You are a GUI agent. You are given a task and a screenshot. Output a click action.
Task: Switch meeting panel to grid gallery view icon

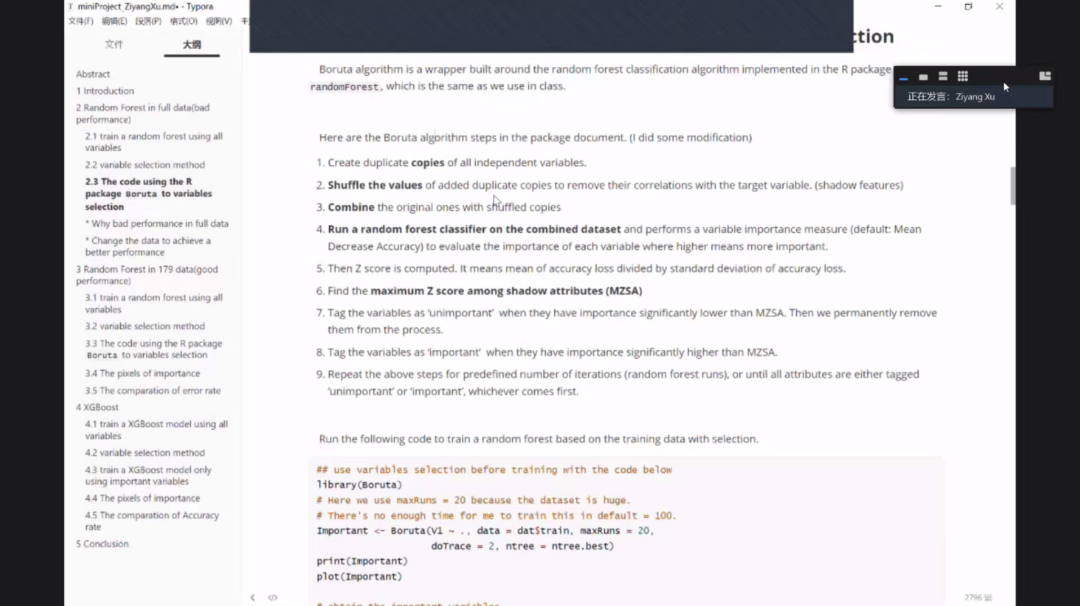click(x=963, y=76)
